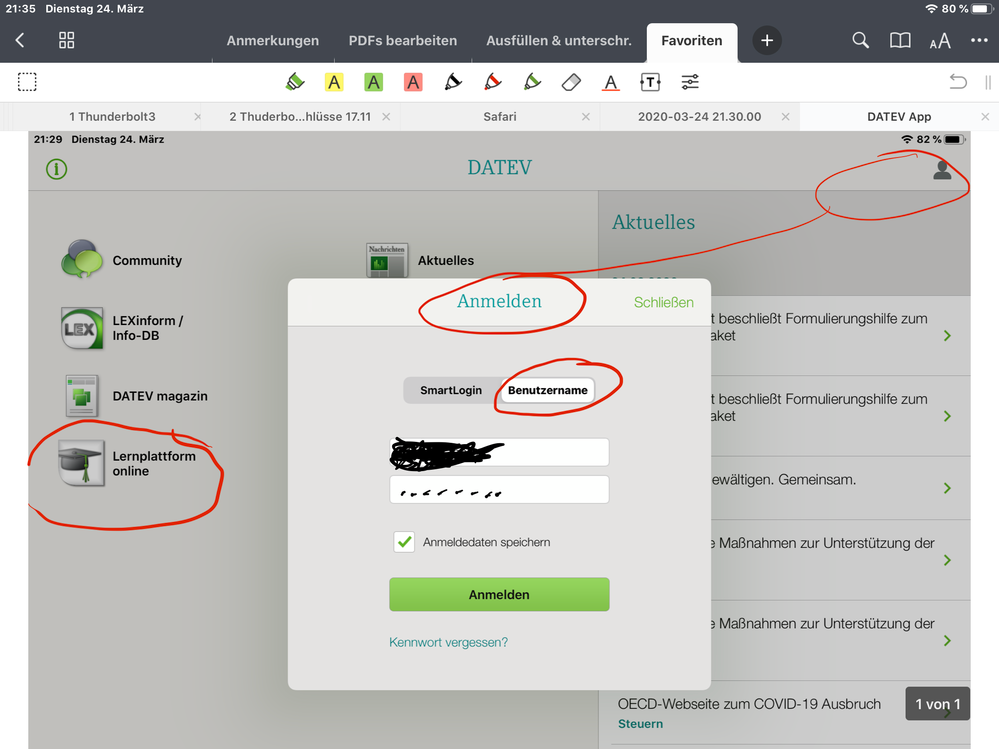Switch to Ausfüllen & unterschr. tab
Viewport: 999px width, 749px height.
click(559, 41)
